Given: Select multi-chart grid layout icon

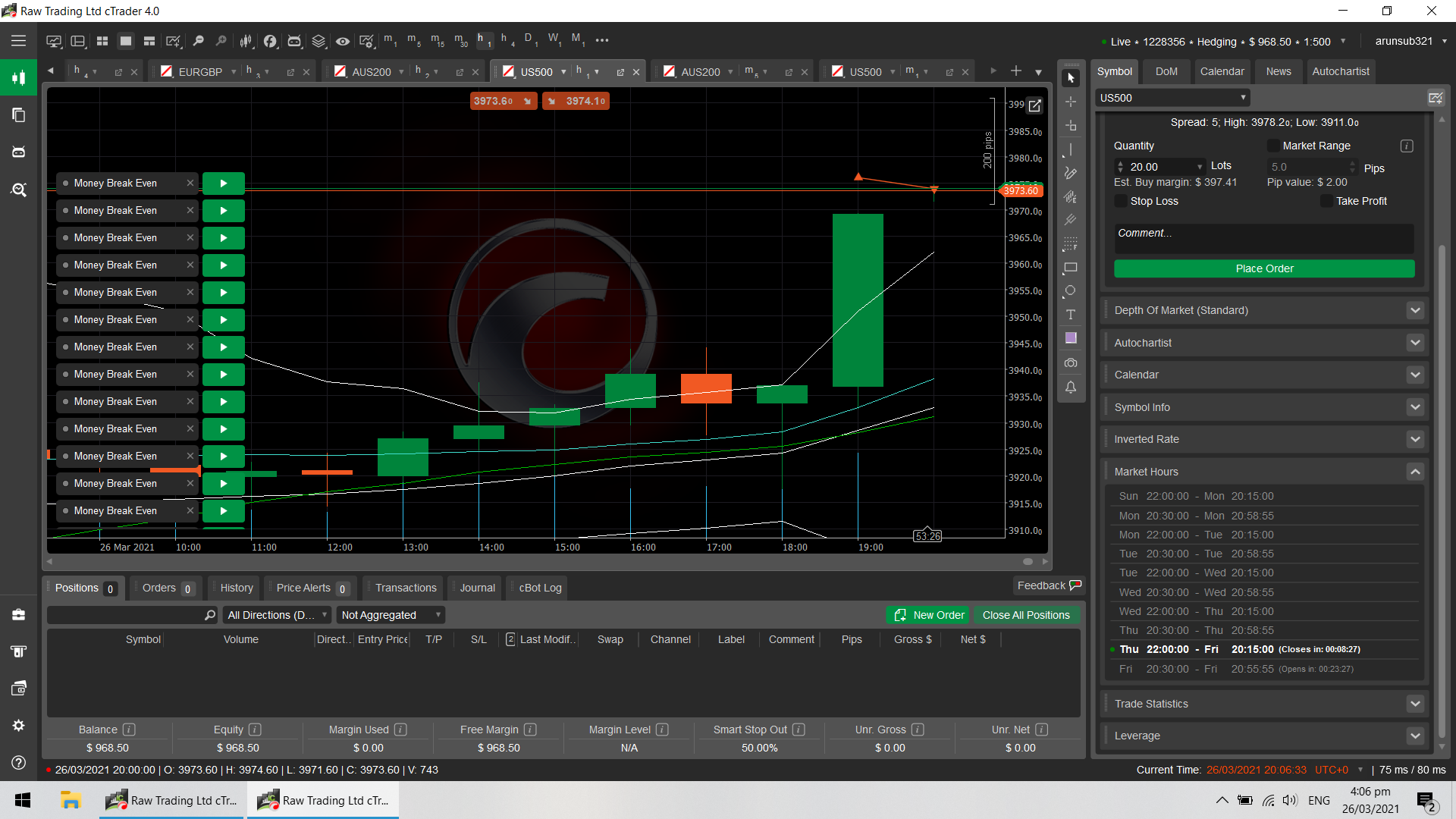Looking at the screenshot, I should pyautogui.click(x=102, y=41).
